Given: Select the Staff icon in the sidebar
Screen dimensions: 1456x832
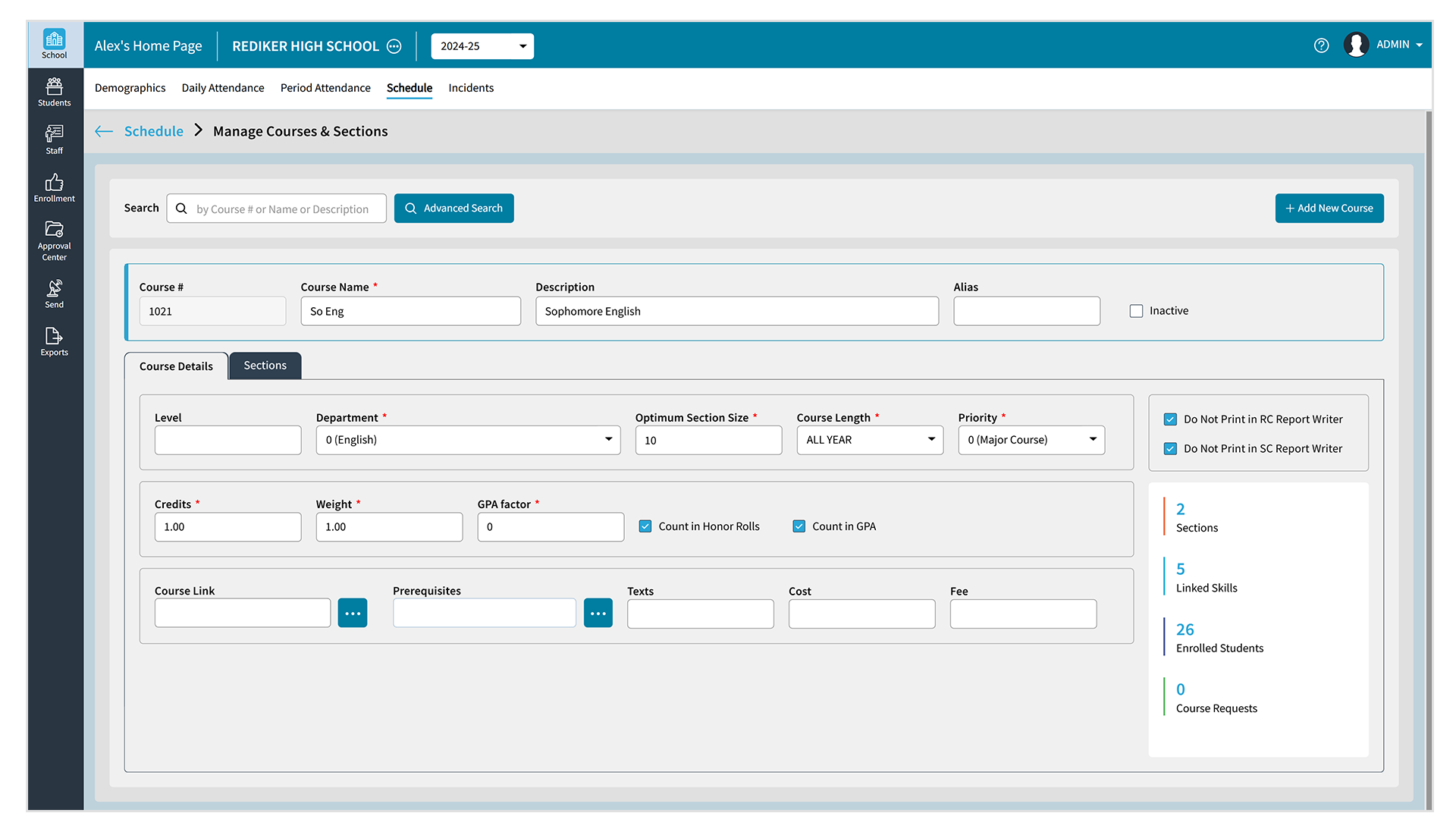Looking at the screenshot, I should coord(54,140).
